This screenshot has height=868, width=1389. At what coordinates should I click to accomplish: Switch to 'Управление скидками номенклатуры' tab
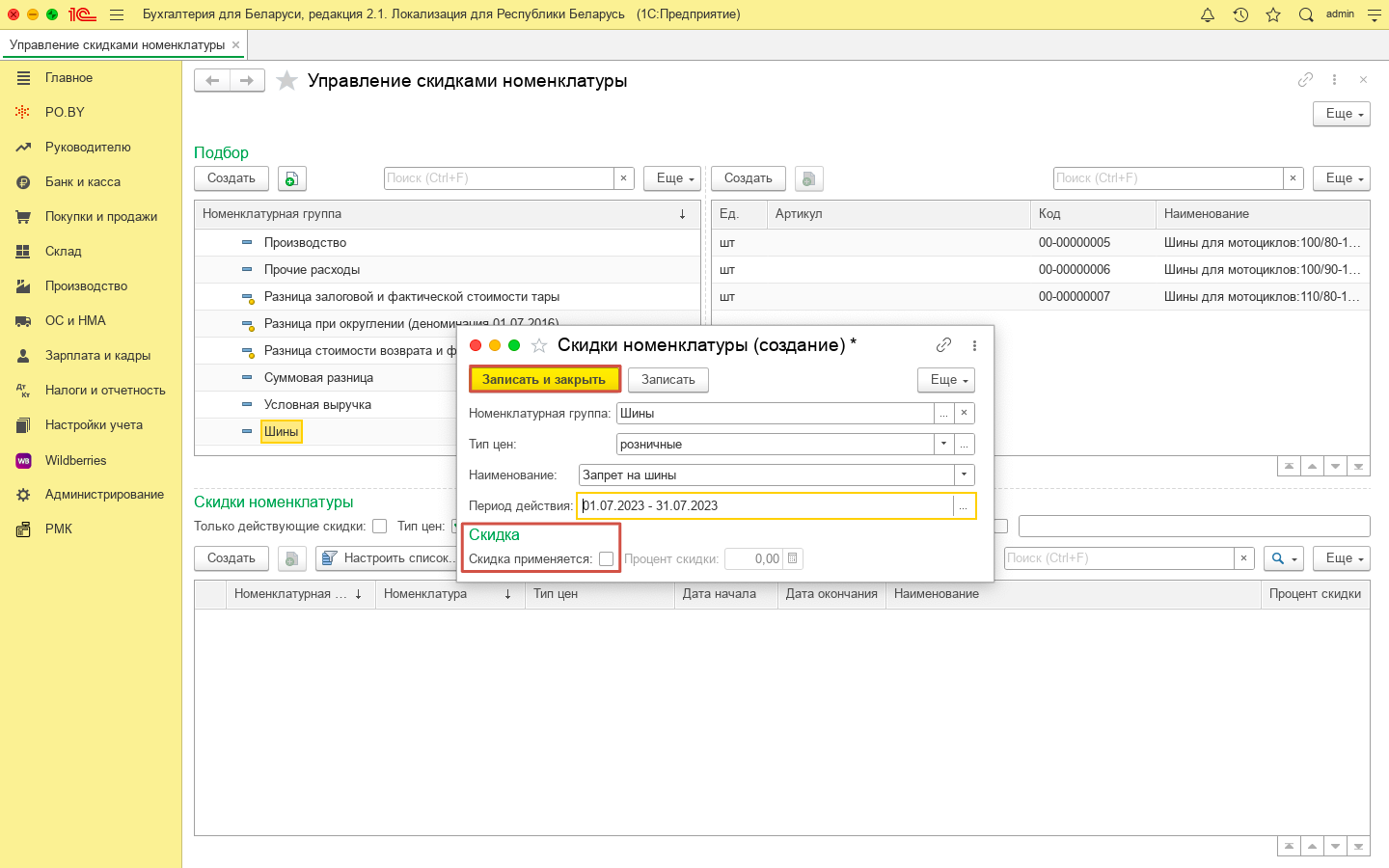[117, 44]
